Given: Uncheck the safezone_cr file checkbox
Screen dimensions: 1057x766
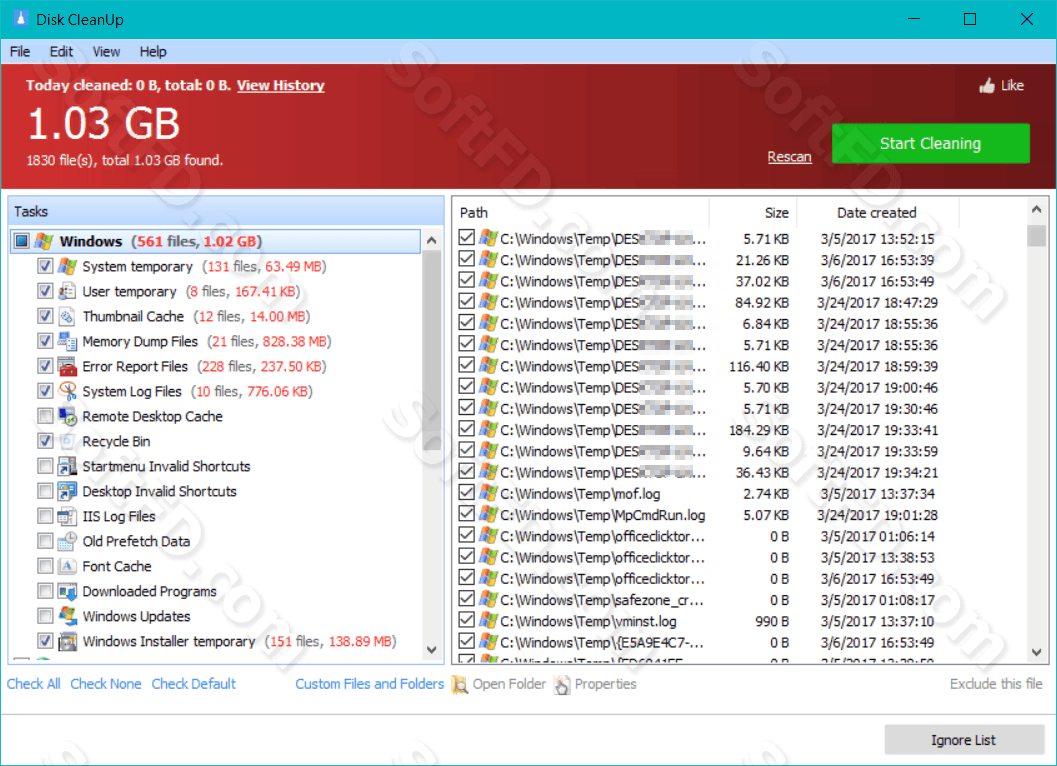Looking at the screenshot, I should pyautogui.click(x=466, y=598).
